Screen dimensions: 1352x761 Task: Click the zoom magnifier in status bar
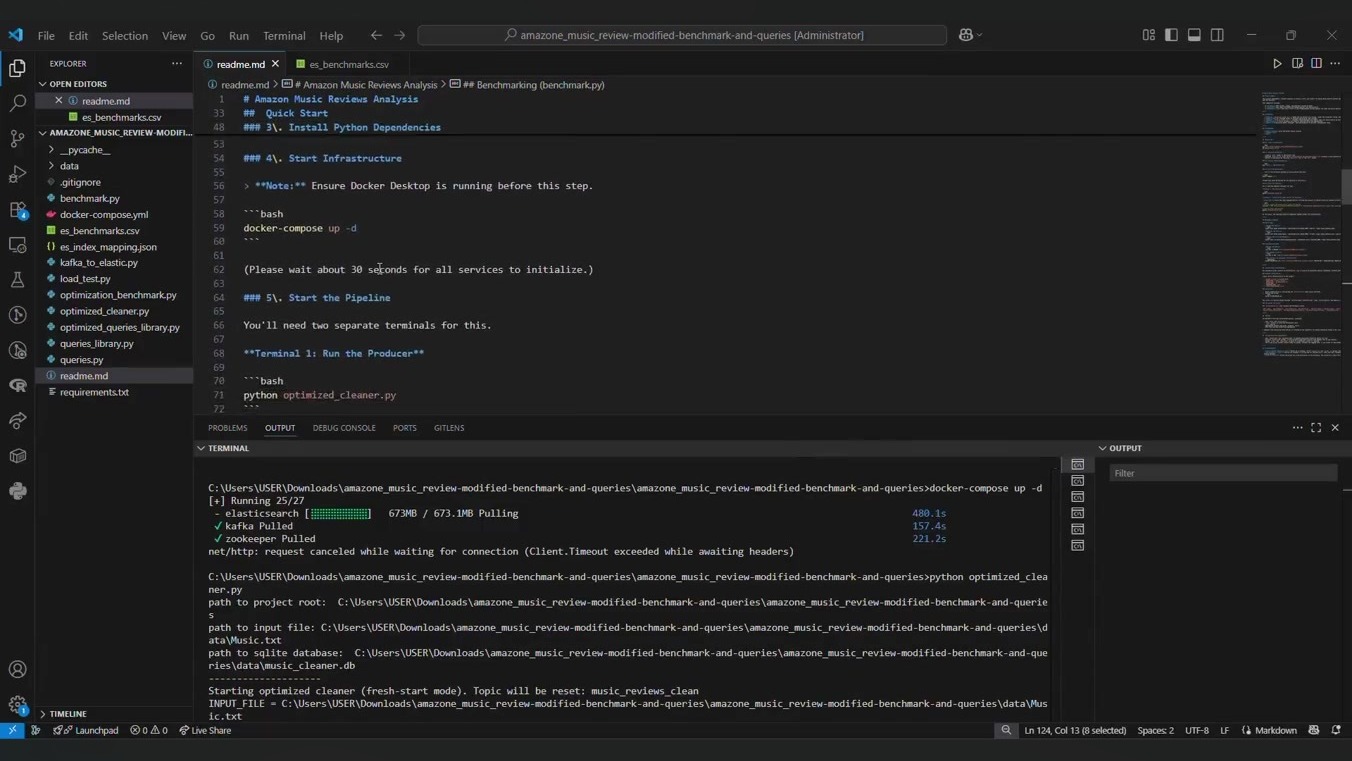click(1006, 731)
